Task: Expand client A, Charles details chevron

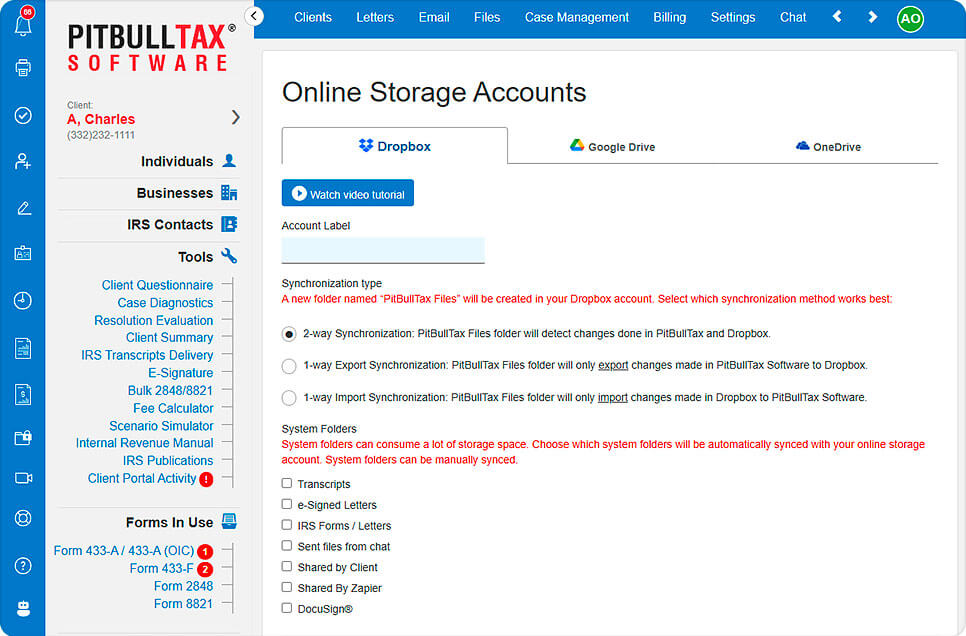Action: (x=235, y=118)
